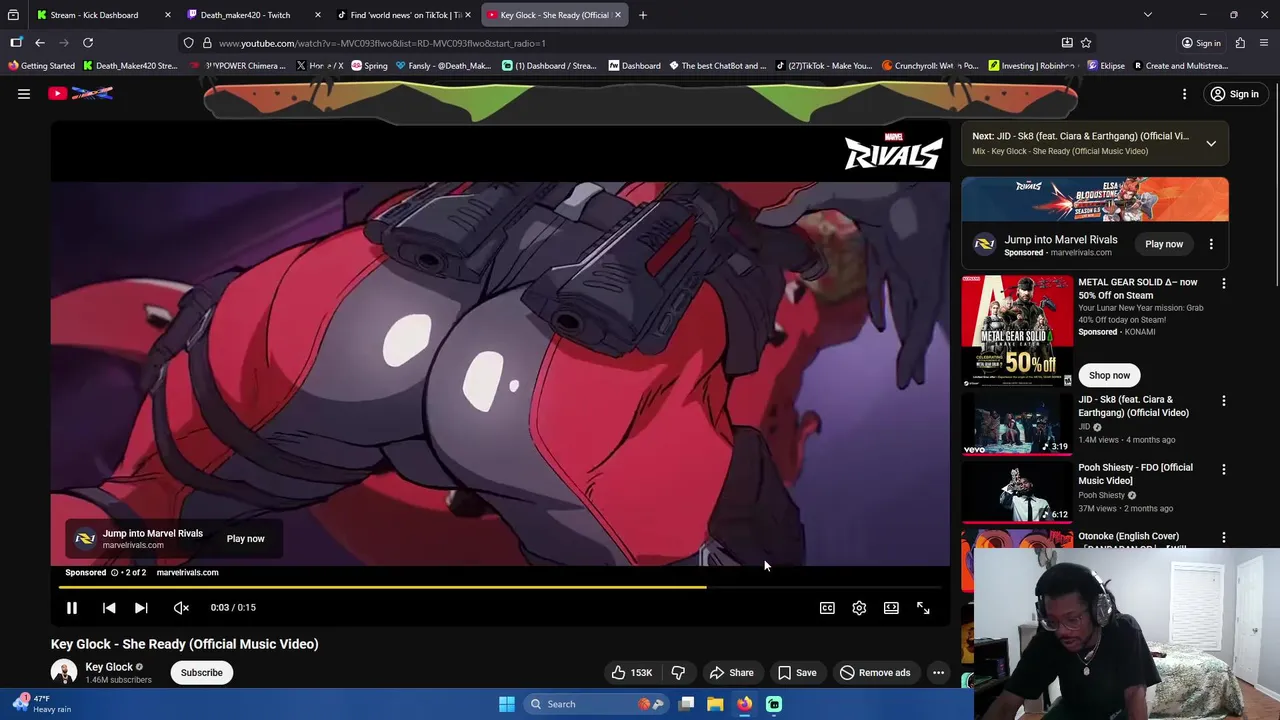1280x720 pixels.
Task: Expand the Mix playlist panel chevron
Action: pyautogui.click(x=1211, y=143)
